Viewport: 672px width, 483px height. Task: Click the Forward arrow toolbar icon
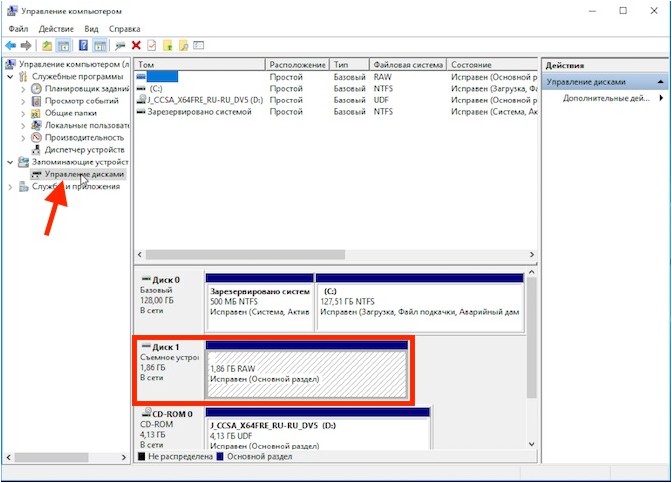click(26, 45)
